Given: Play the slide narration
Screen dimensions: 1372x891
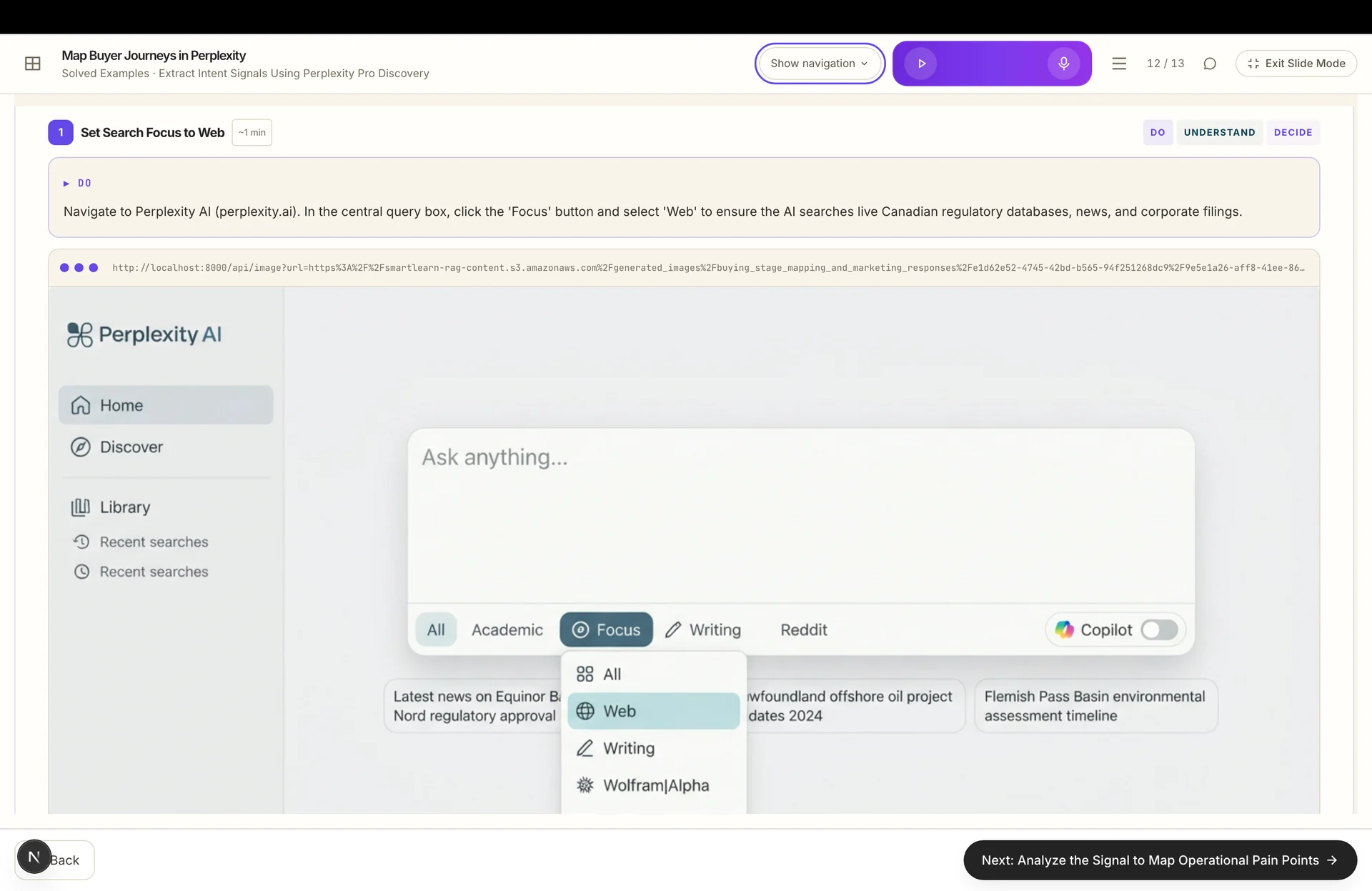Looking at the screenshot, I should [921, 64].
